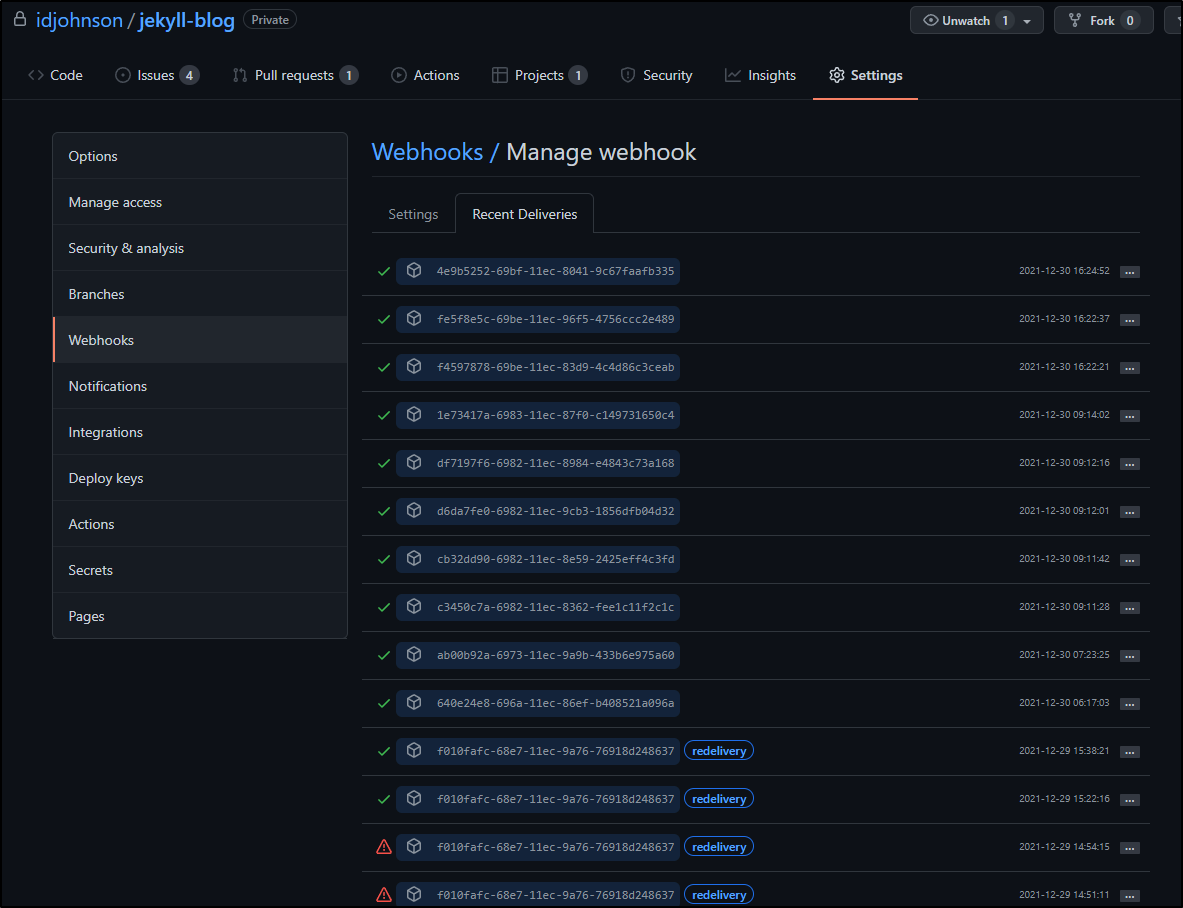This screenshot has width=1183, height=908.
Task: Open Actions in the settings sidebar
Action: pos(200,524)
